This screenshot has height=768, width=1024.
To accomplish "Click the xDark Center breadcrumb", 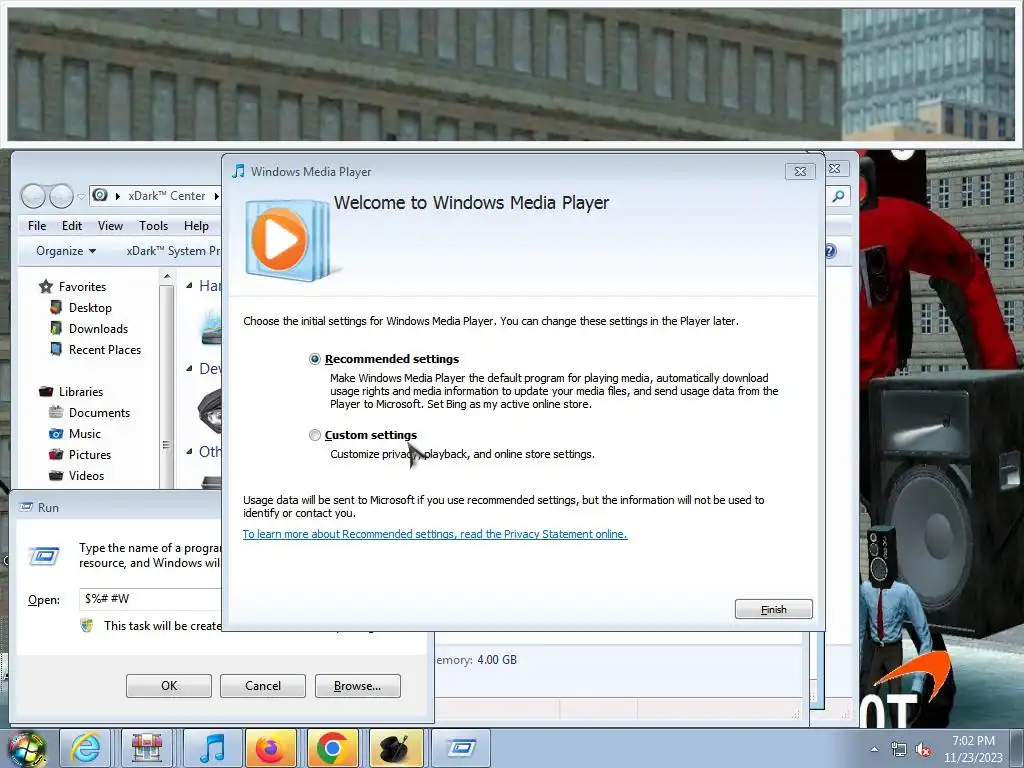I will [x=167, y=196].
